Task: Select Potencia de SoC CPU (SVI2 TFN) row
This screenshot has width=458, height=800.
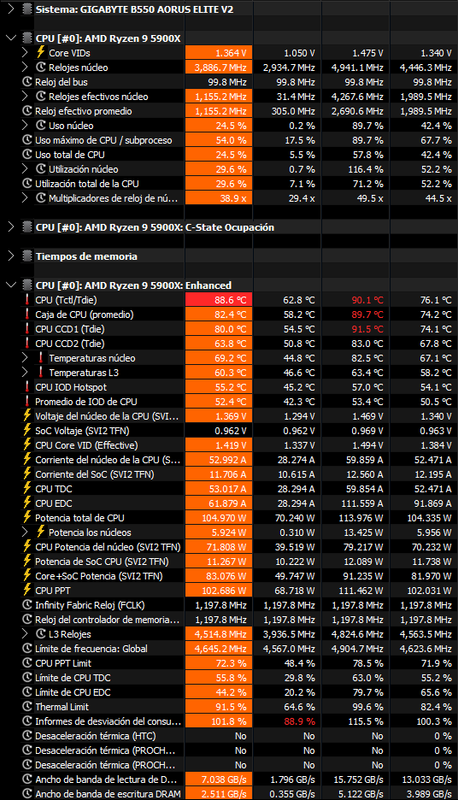Action: point(229,561)
